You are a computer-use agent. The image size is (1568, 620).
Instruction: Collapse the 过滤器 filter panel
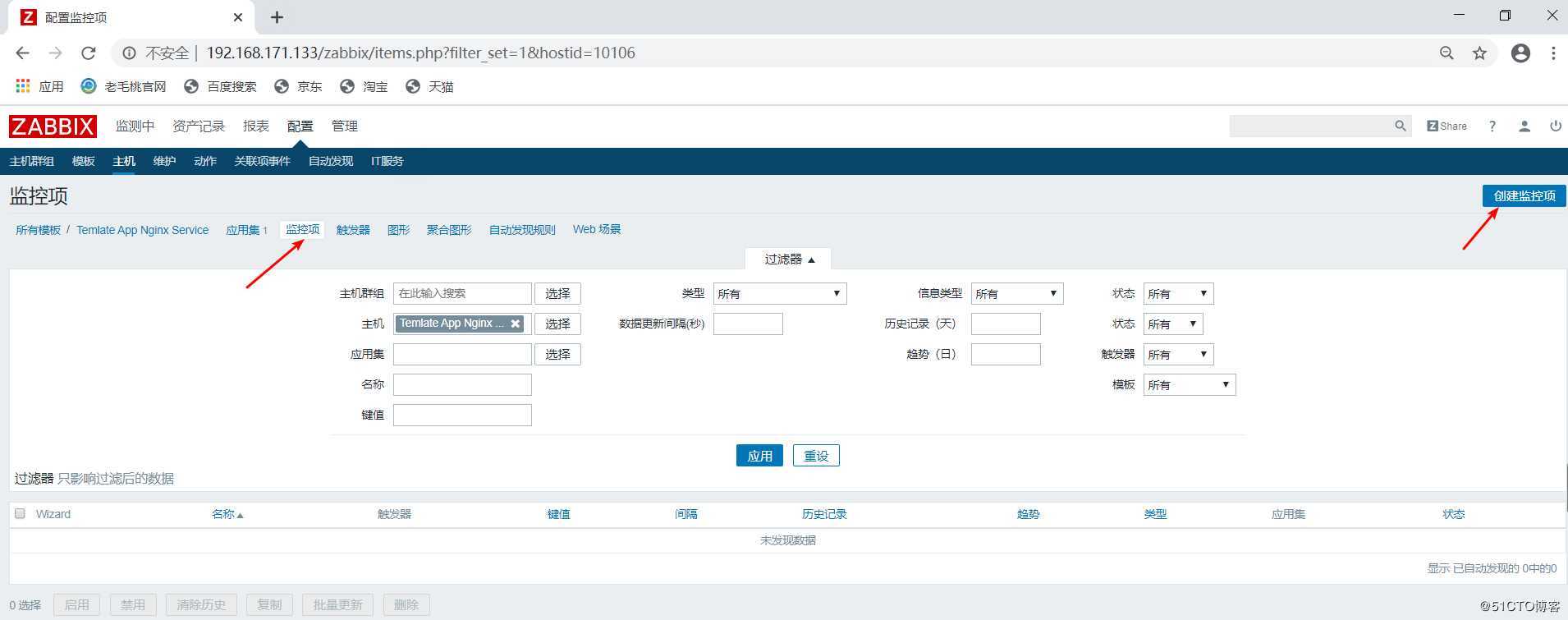789,259
